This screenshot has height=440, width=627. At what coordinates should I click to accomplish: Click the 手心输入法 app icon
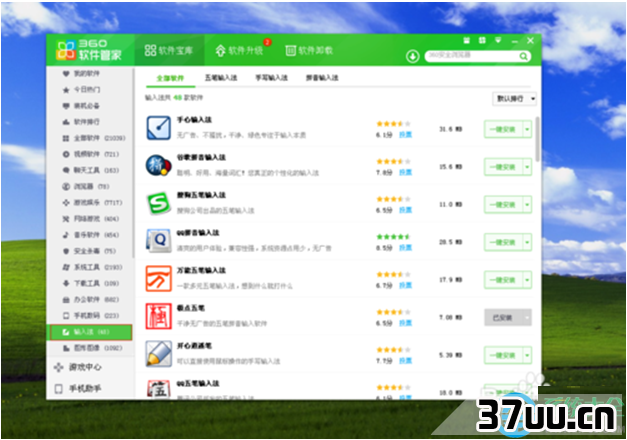click(158, 128)
